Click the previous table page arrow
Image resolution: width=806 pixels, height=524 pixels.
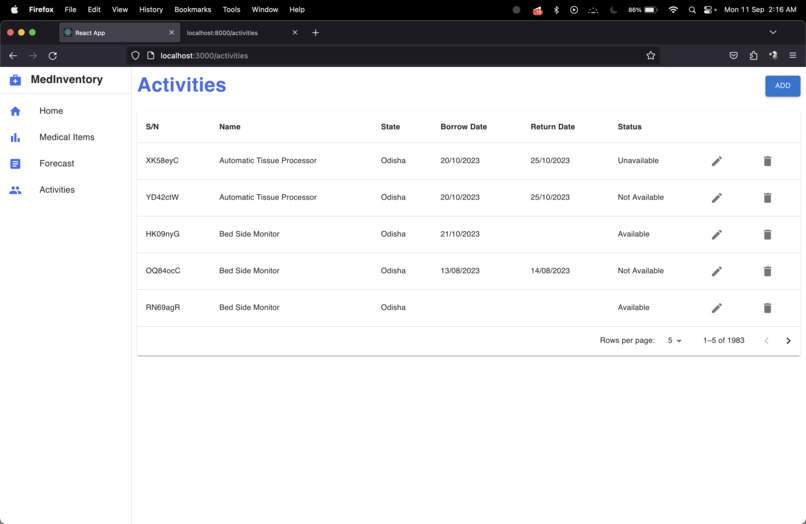click(766, 340)
